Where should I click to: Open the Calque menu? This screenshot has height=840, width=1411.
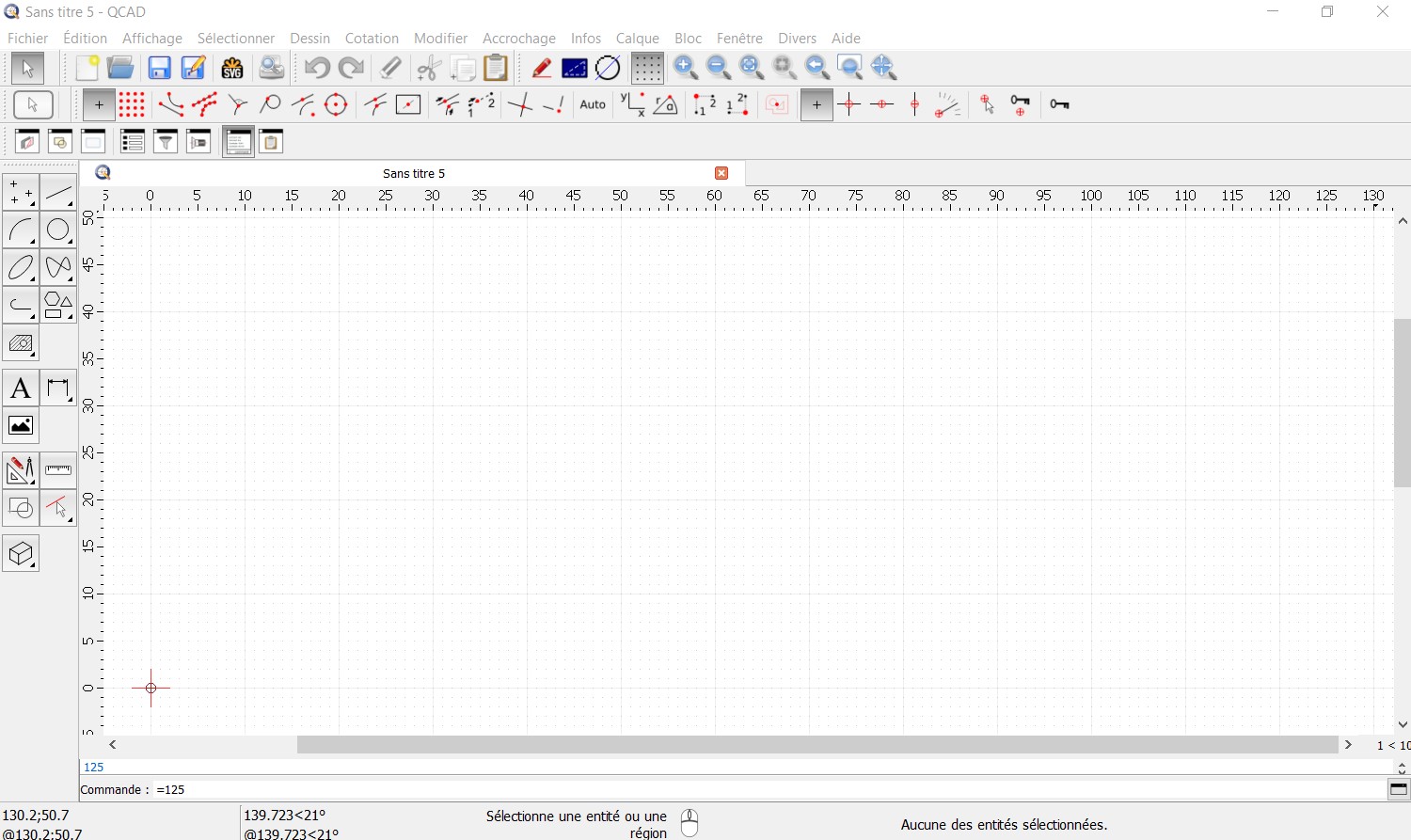coord(637,39)
